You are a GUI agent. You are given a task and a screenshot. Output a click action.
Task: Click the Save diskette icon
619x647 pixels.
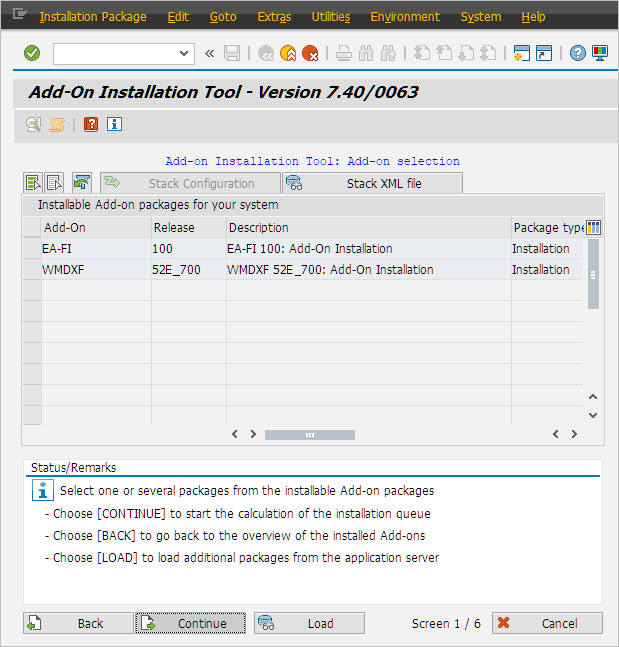point(232,53)
